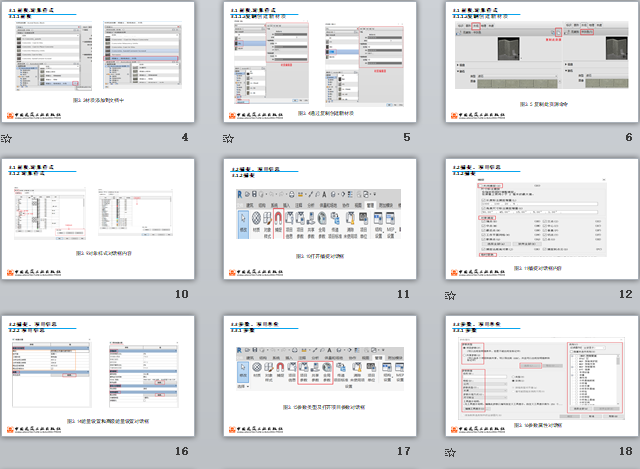The image size is (640, 469).
Task: Select the slide 17 thumbnail
Action: coord(318,374)
